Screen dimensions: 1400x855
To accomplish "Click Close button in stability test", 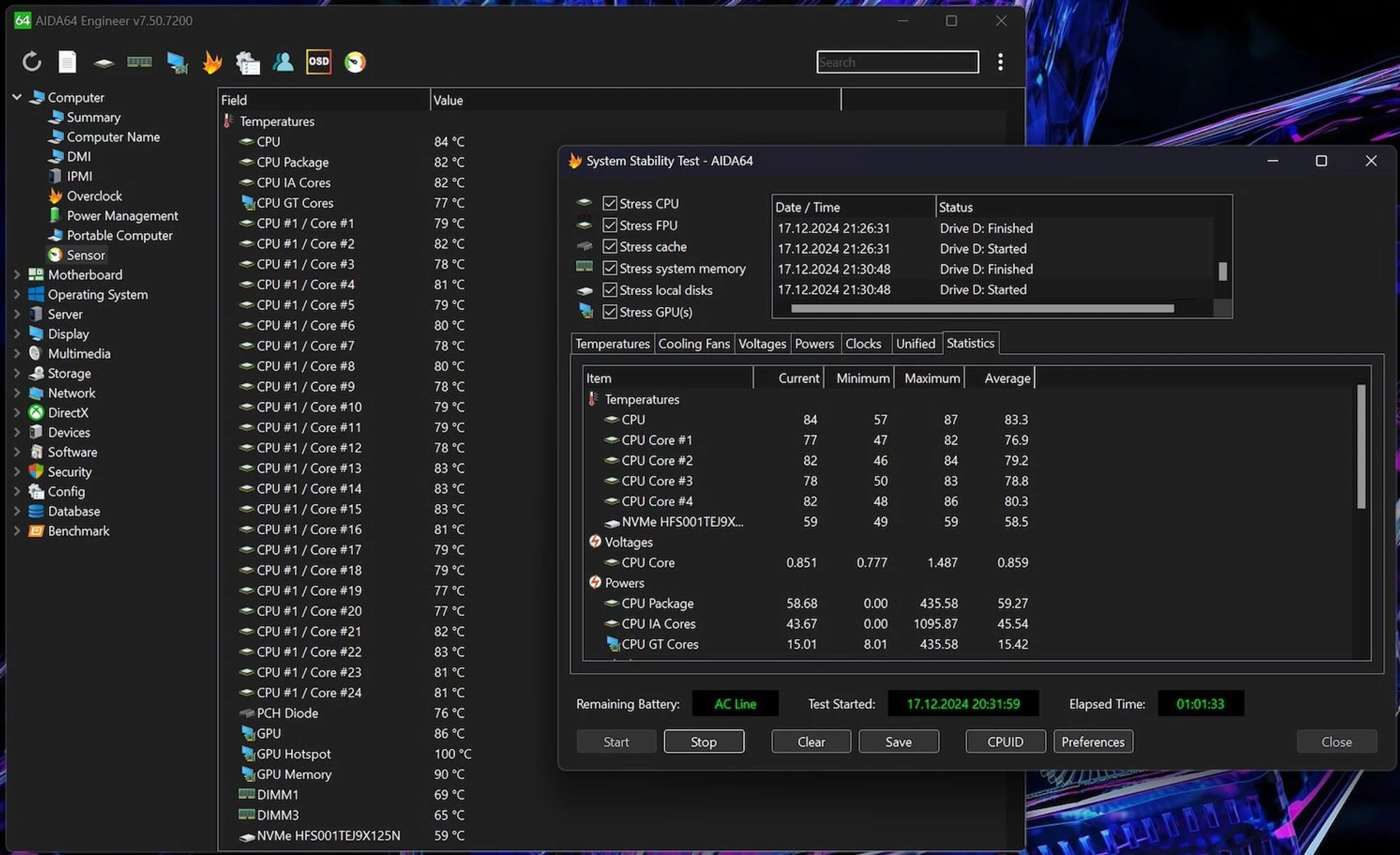I will click(x=1336, y=742).
